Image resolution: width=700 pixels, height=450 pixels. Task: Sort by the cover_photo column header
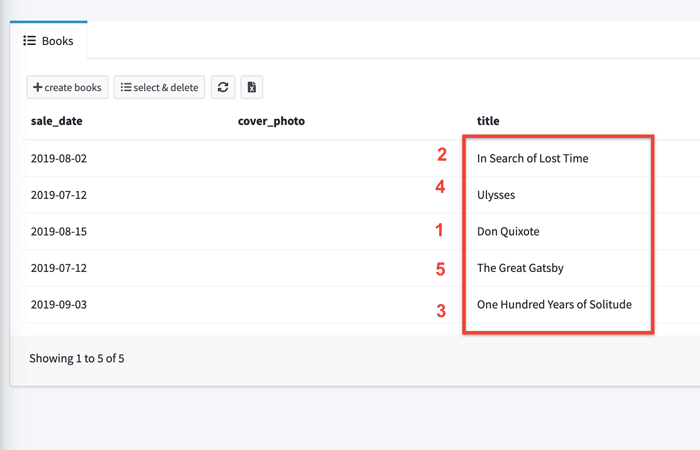(271, 121)
